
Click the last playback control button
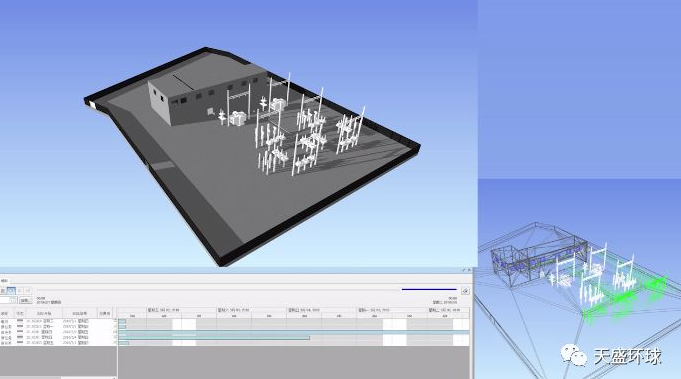coord(28,290)
